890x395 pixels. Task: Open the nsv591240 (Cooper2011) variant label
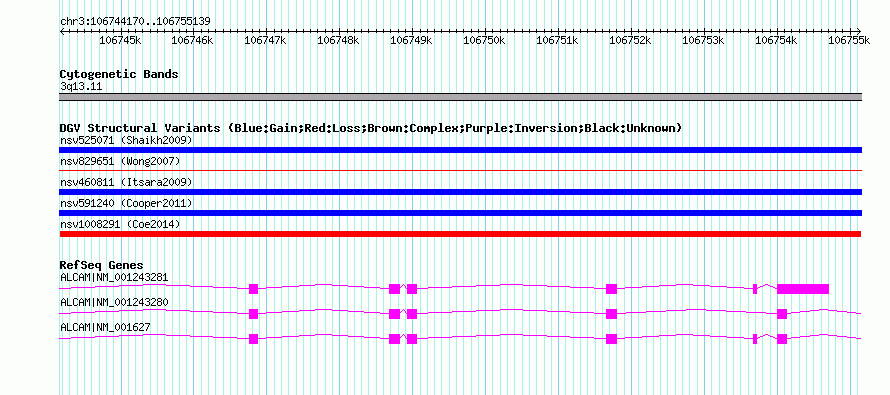point(126,203)
